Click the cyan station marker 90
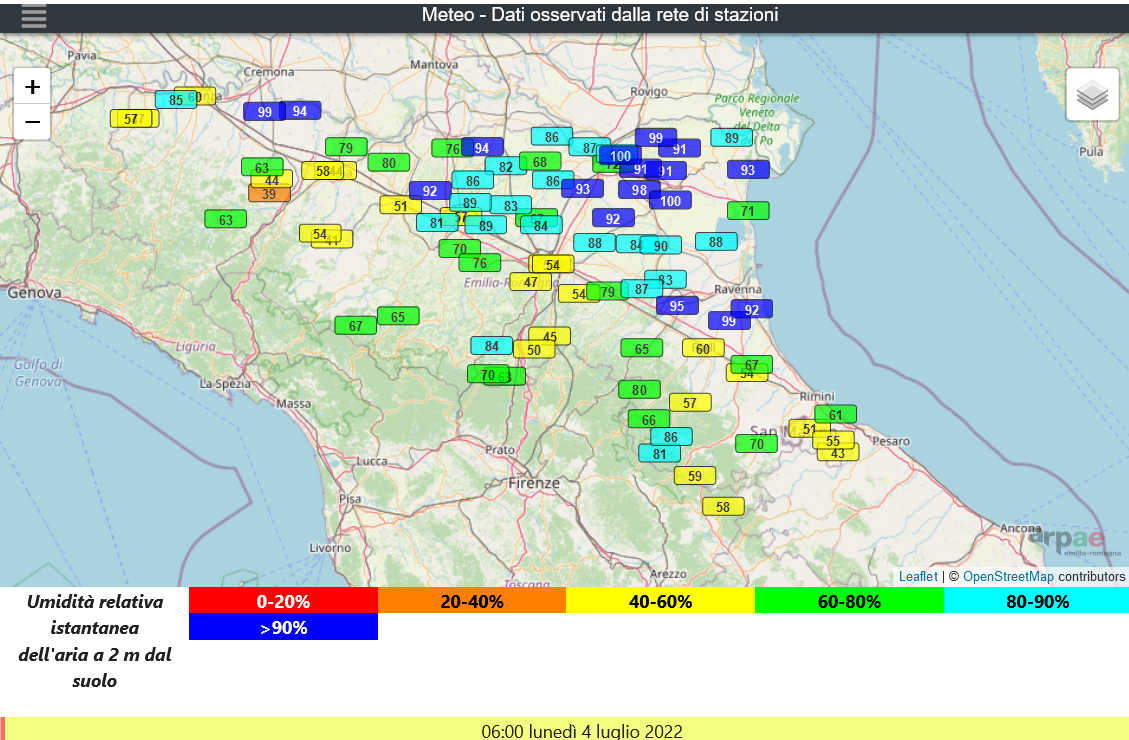The height and width of the screenshot is (740, 1129). (x=661, y=245)
